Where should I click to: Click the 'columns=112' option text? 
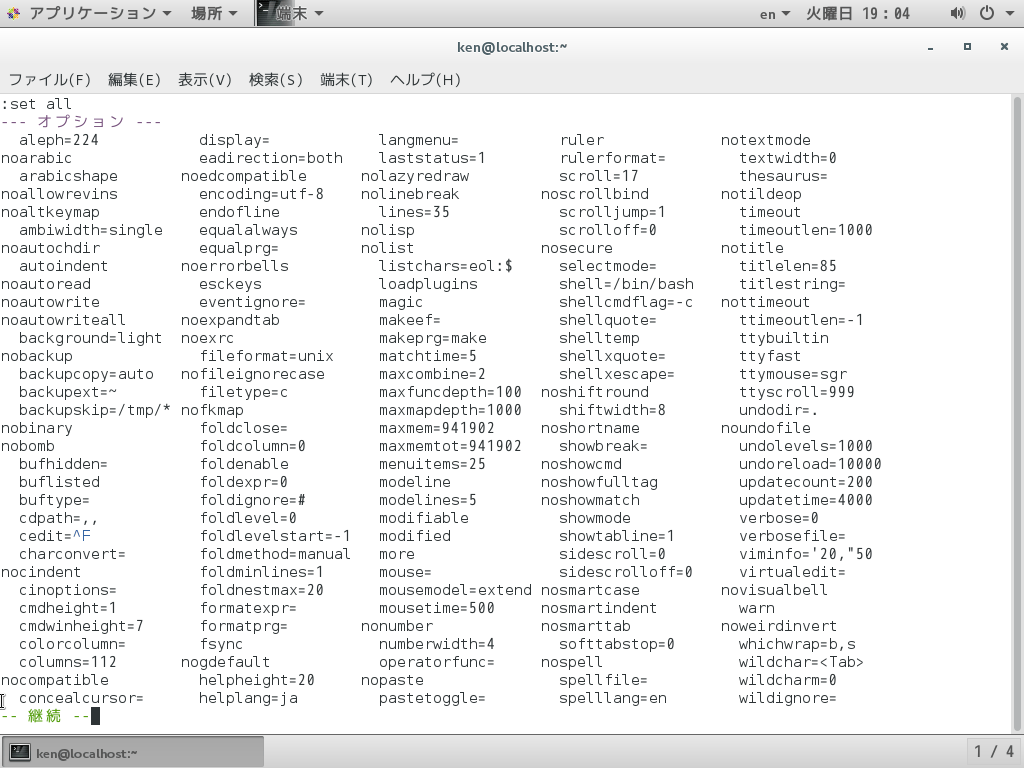tap(68, 662)
